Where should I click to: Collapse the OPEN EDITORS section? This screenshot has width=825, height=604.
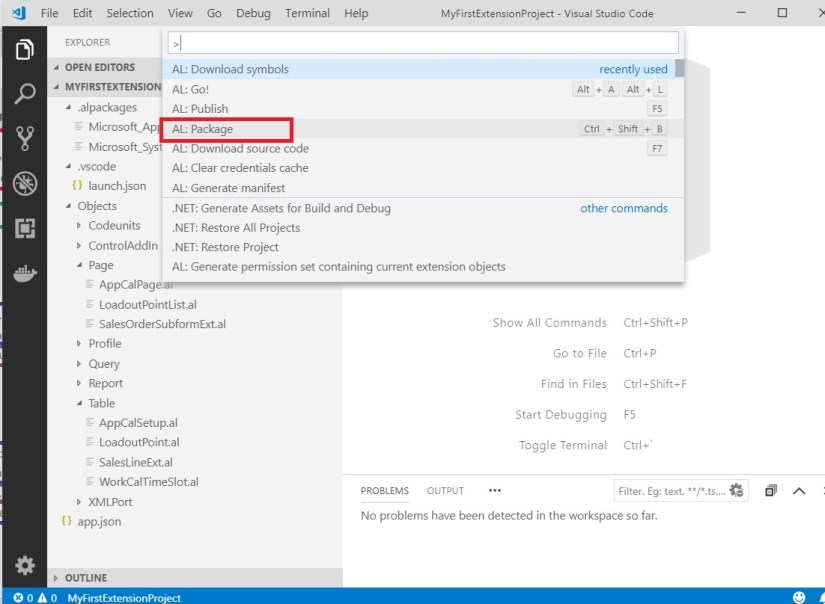99,67
